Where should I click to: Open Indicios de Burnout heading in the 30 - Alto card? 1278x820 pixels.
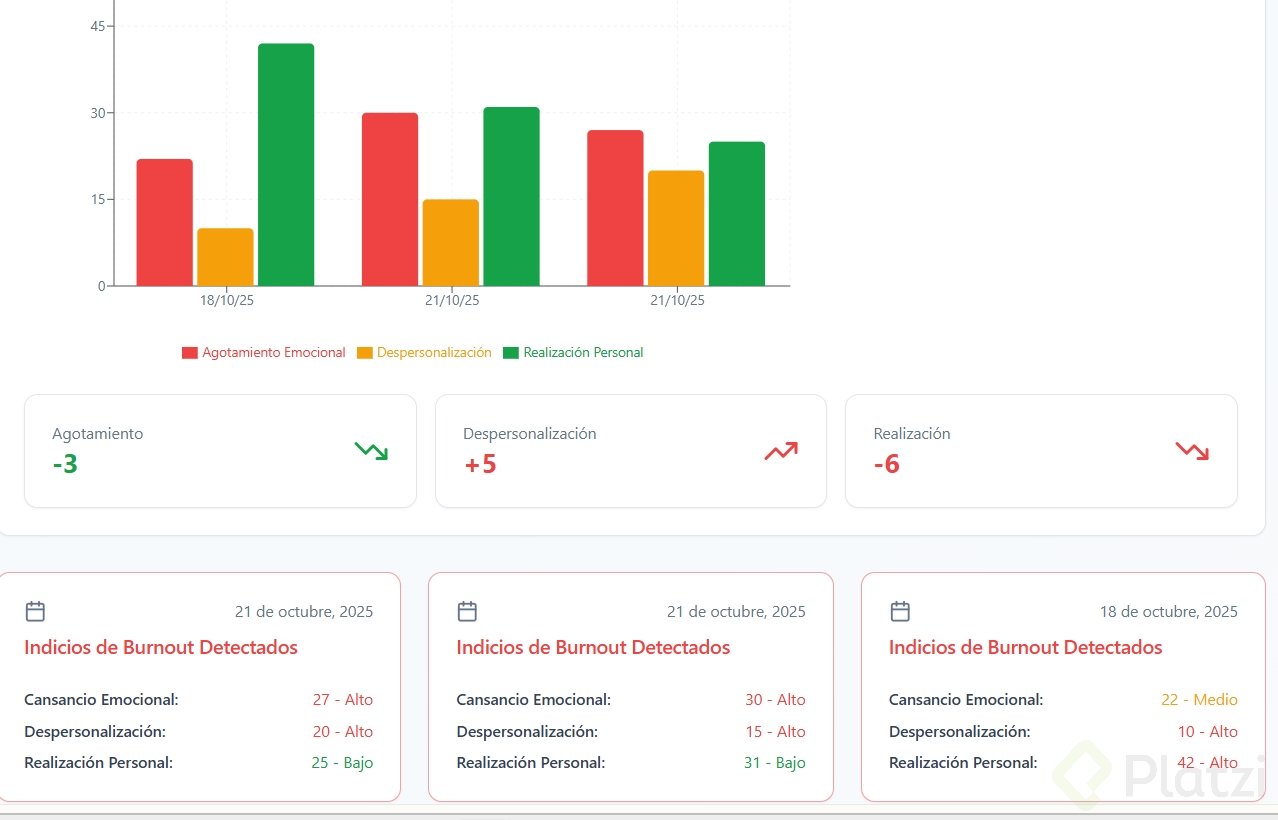coord(593,648)
